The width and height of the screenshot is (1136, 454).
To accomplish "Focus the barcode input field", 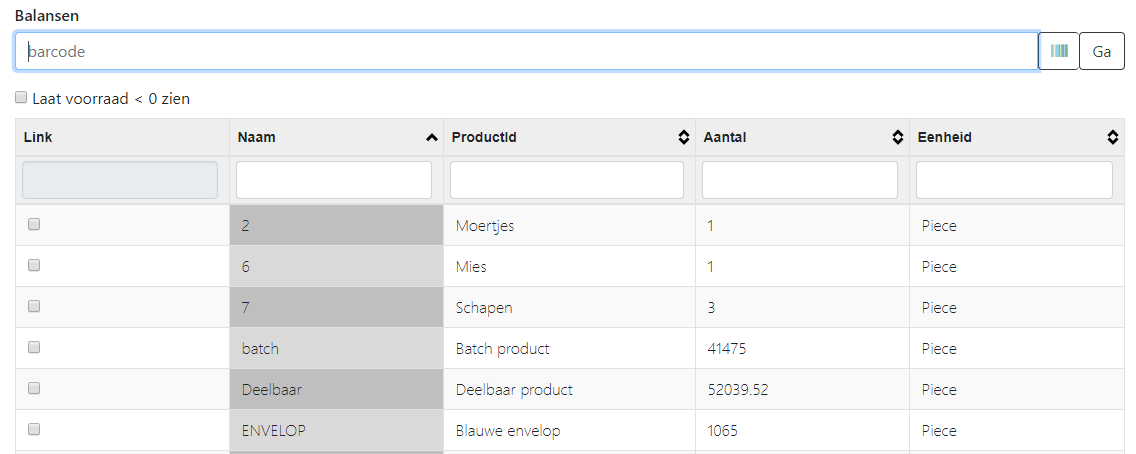I will point(526,51).
